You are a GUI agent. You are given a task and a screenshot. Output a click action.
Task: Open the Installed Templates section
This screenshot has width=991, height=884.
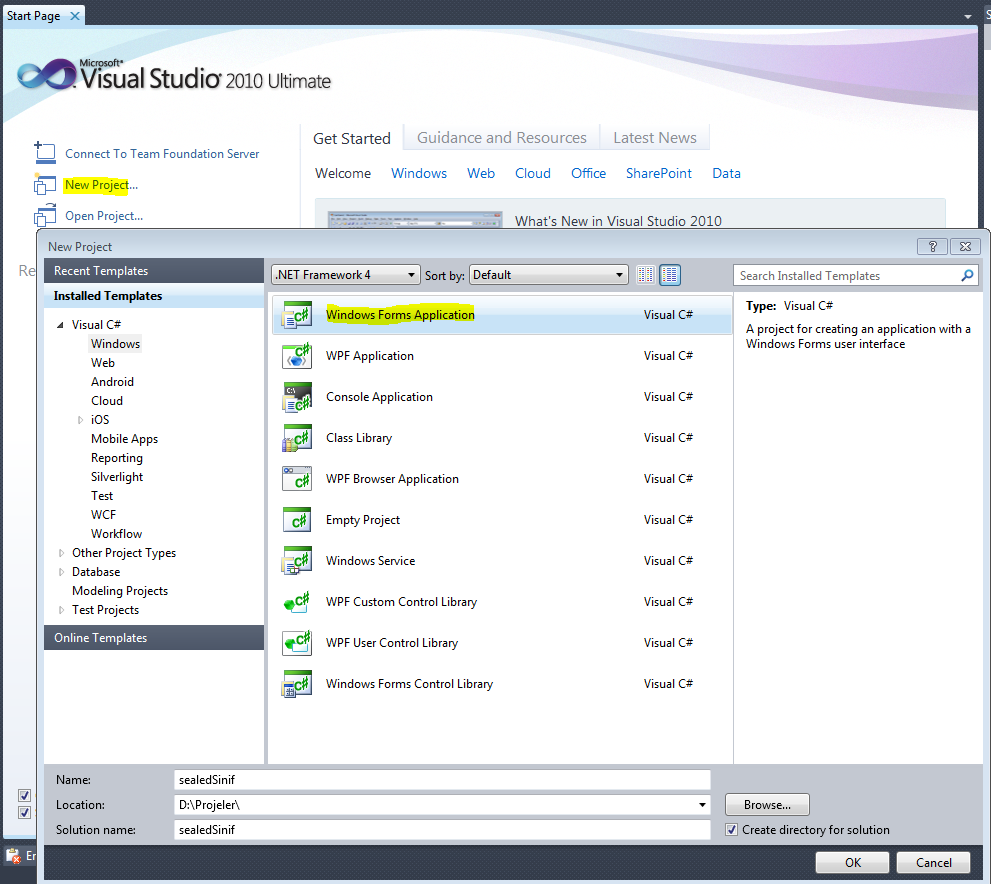pos(154,296)
